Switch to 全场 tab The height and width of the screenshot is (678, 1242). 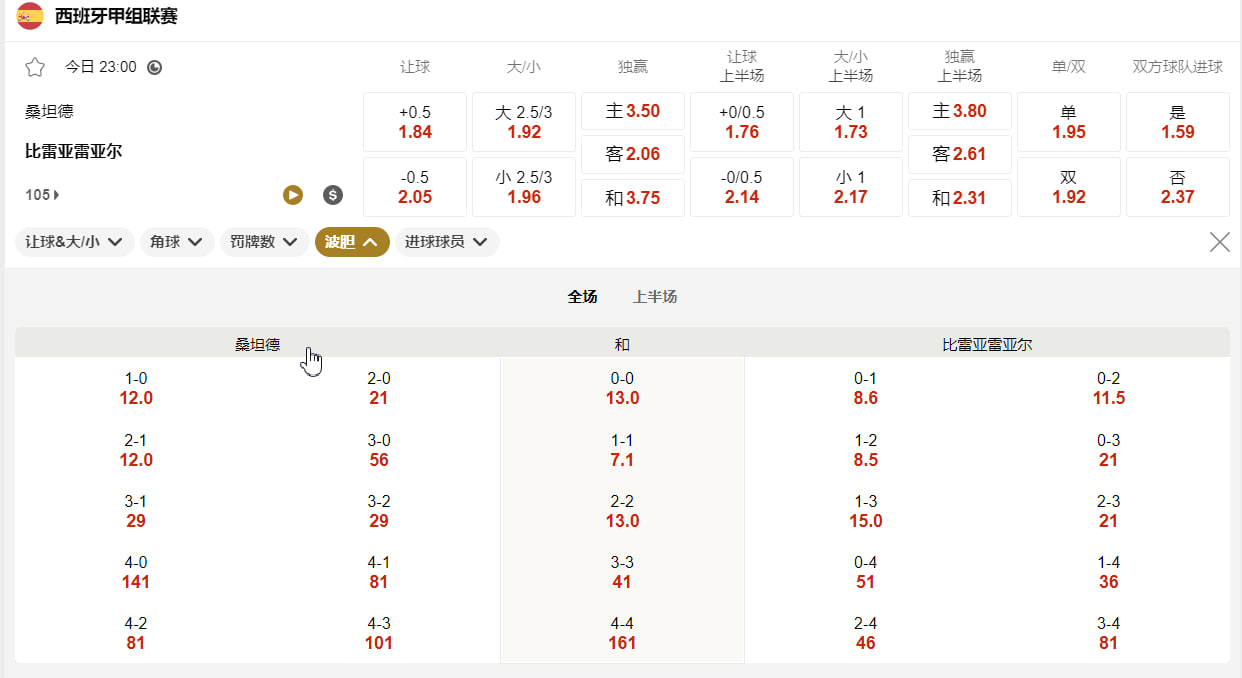coord(582,297)
